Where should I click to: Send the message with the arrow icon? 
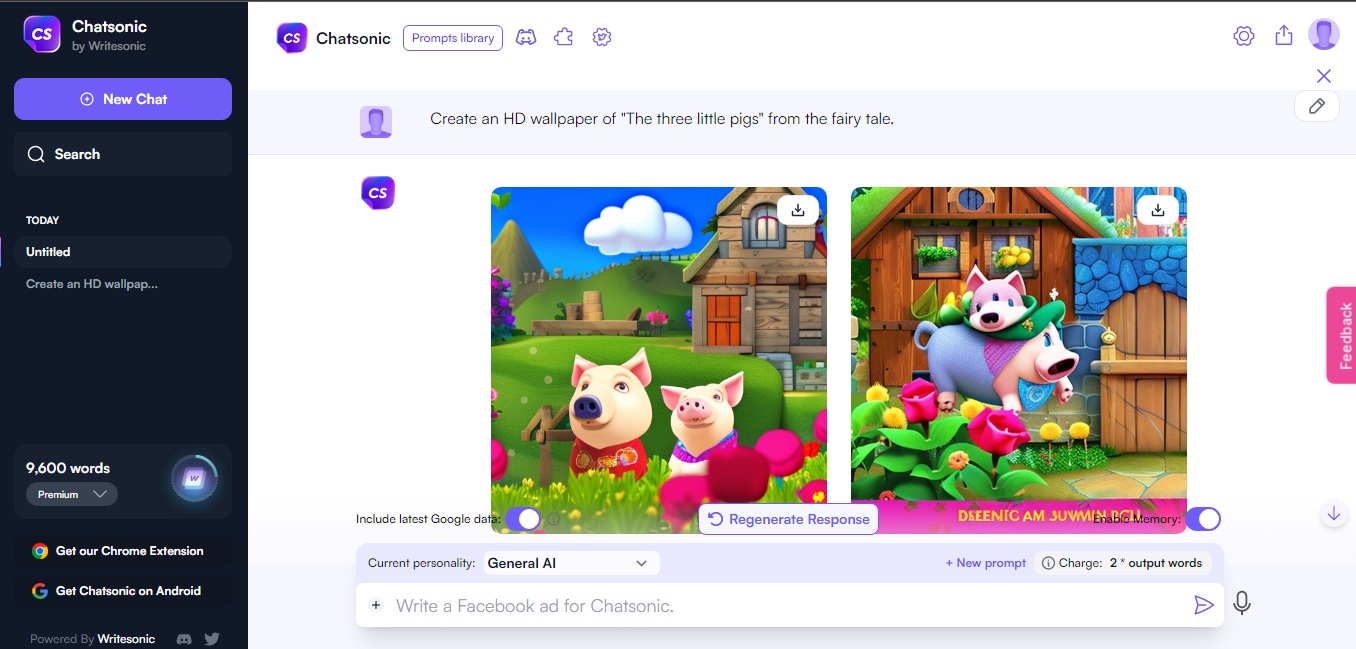(1204, 605)
